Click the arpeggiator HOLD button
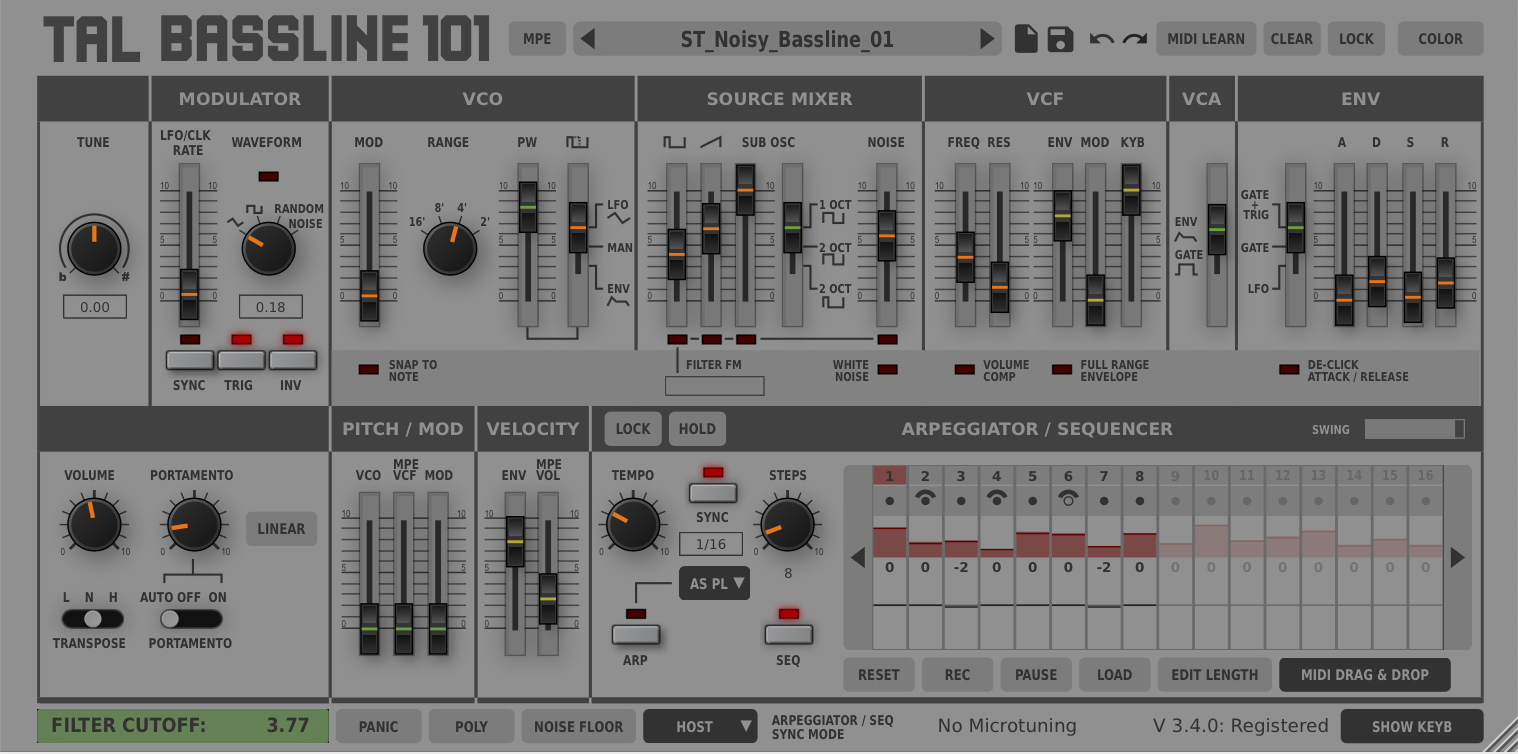Viewport: 1518px width, 754px height. point(697,429)
